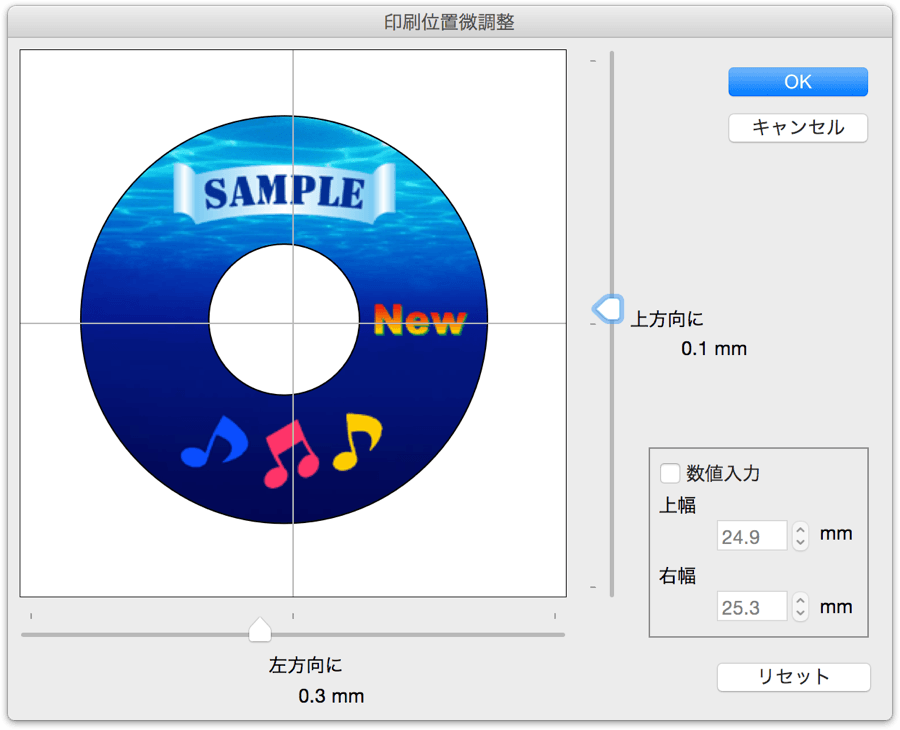Click the 右幅 value field showing 25.3
900x730 pixels.
click(752, 607)
